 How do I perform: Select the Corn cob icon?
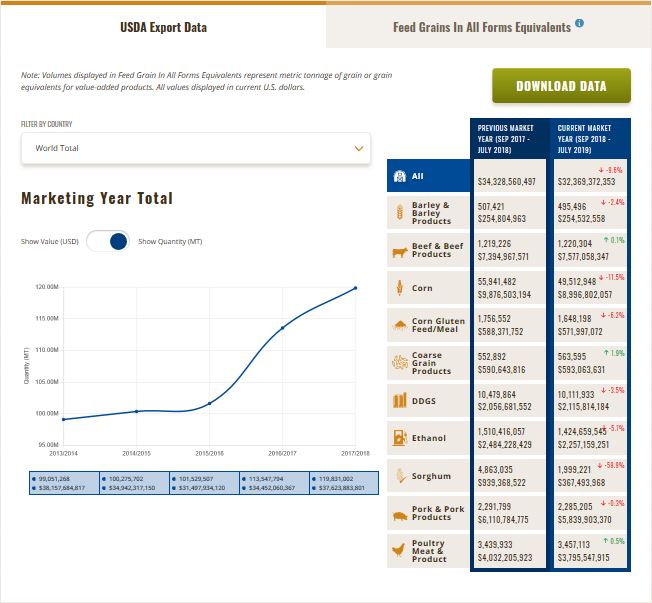[399, 288]
